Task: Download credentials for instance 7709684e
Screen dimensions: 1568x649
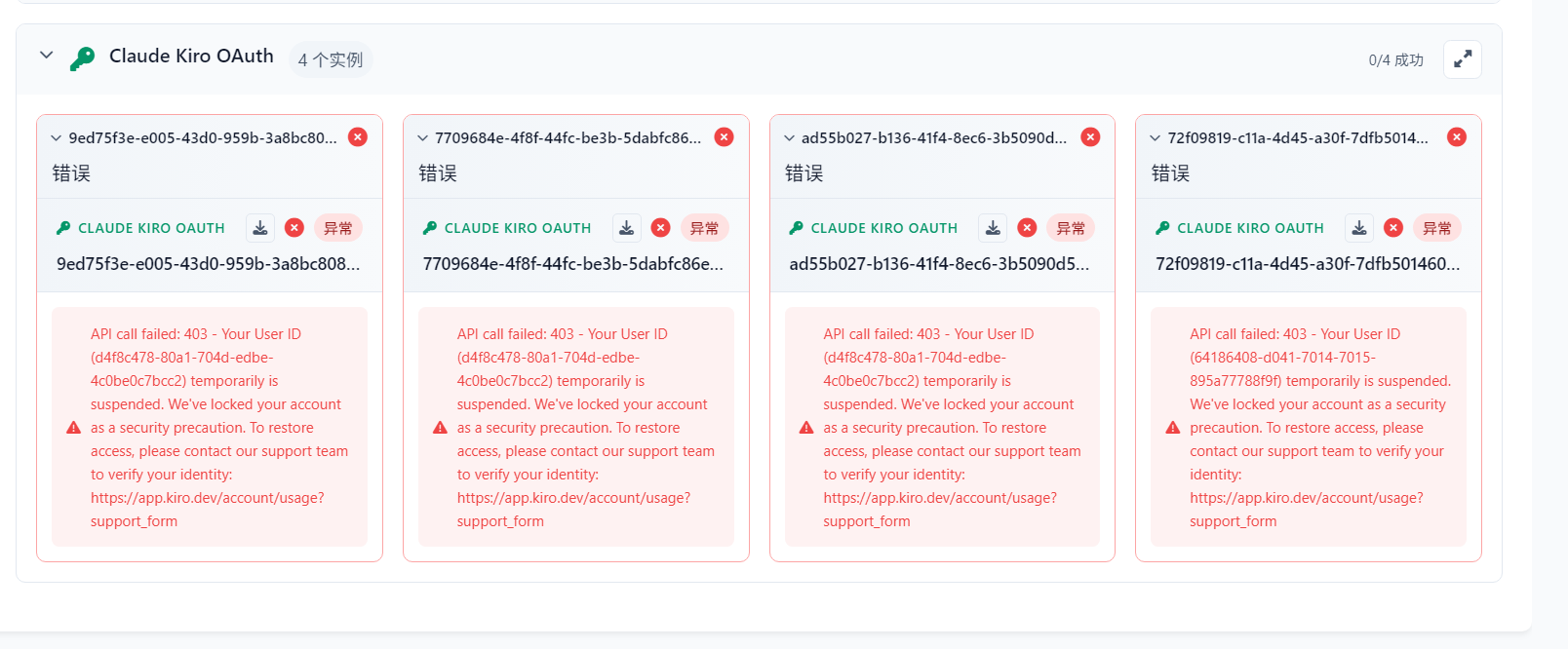Action: click(627, 228)
